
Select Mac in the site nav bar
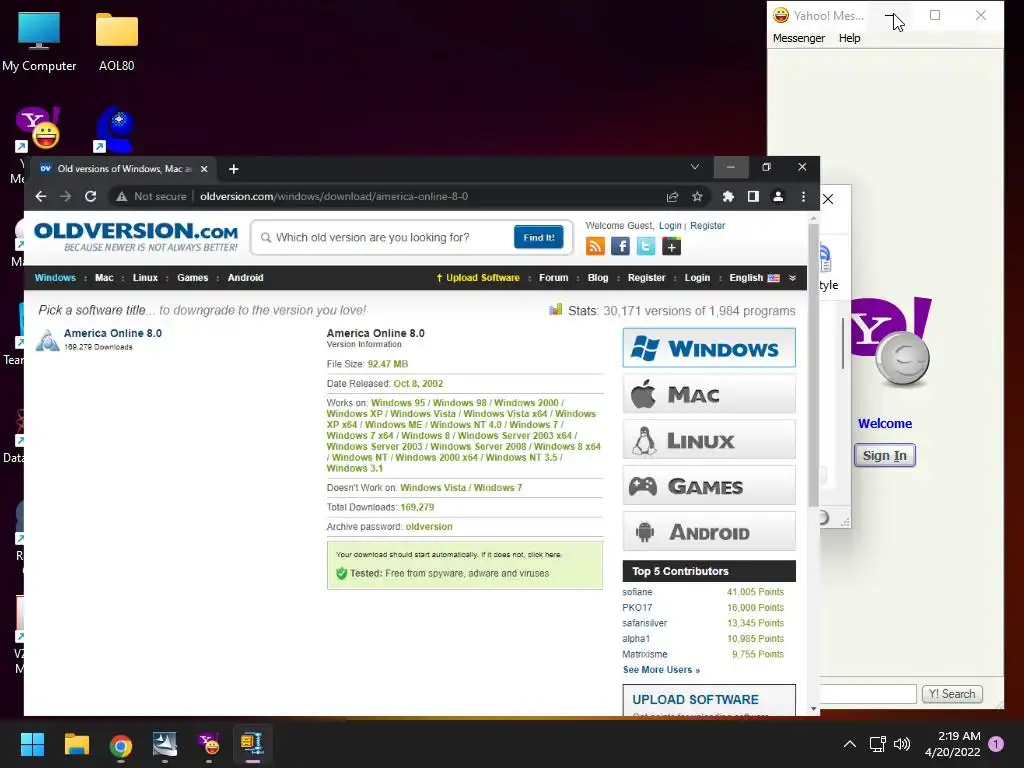pos(104,278)
